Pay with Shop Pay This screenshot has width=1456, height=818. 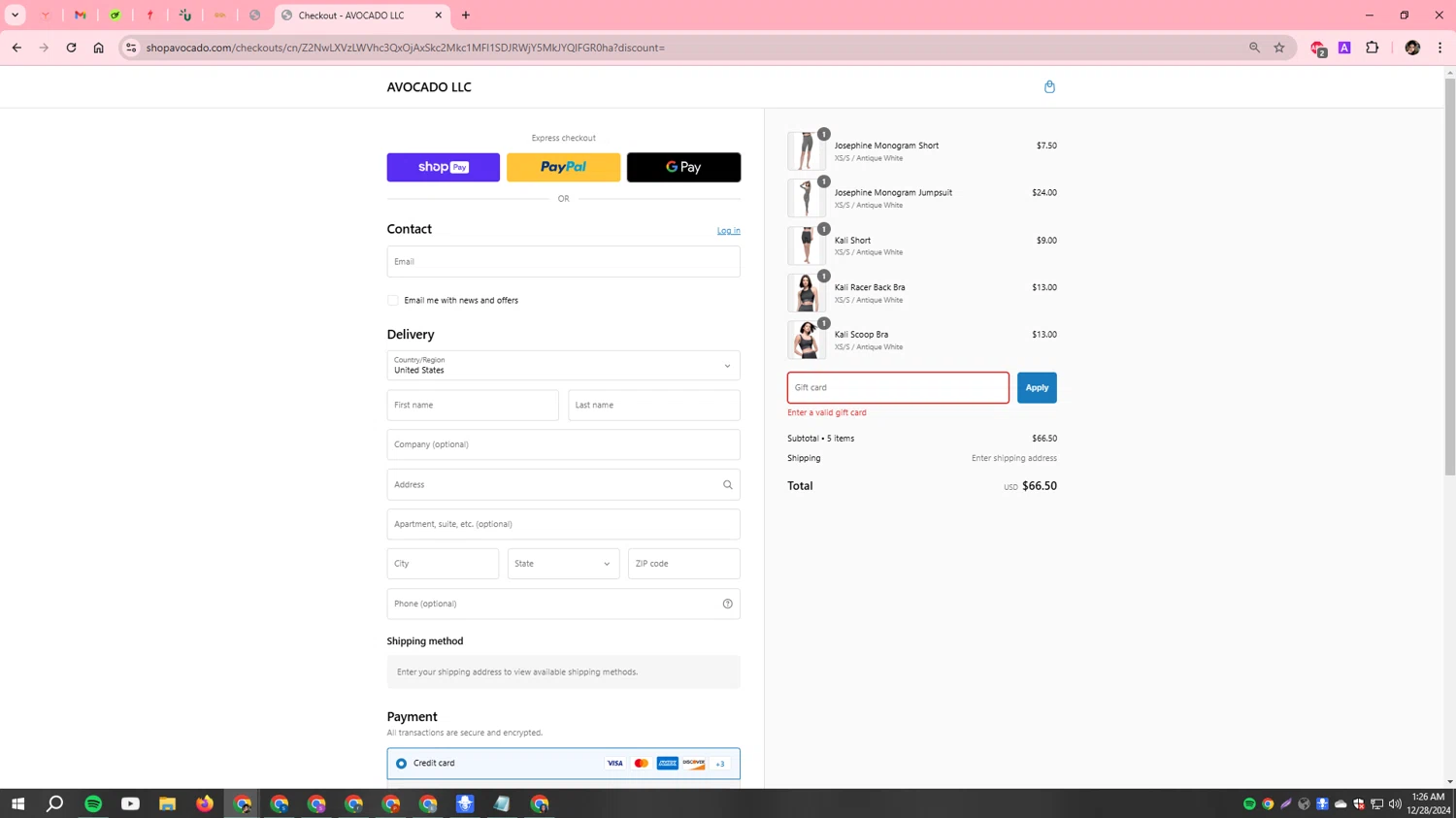[444, 167]
